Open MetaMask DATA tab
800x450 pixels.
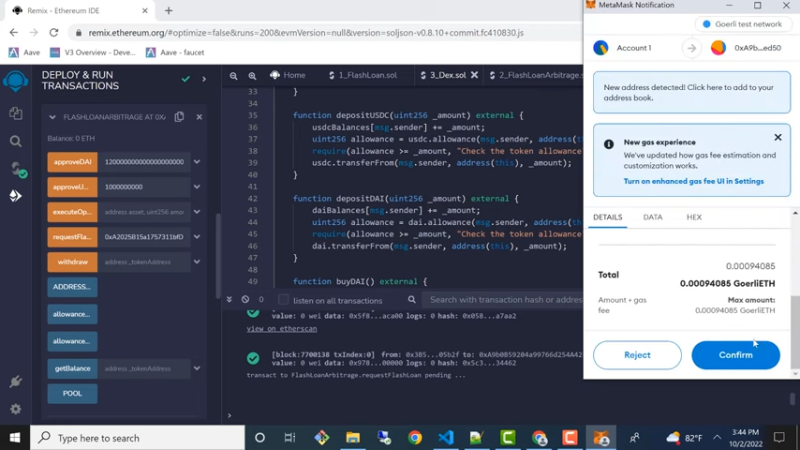pyautogui.click(x=653, y=217)
